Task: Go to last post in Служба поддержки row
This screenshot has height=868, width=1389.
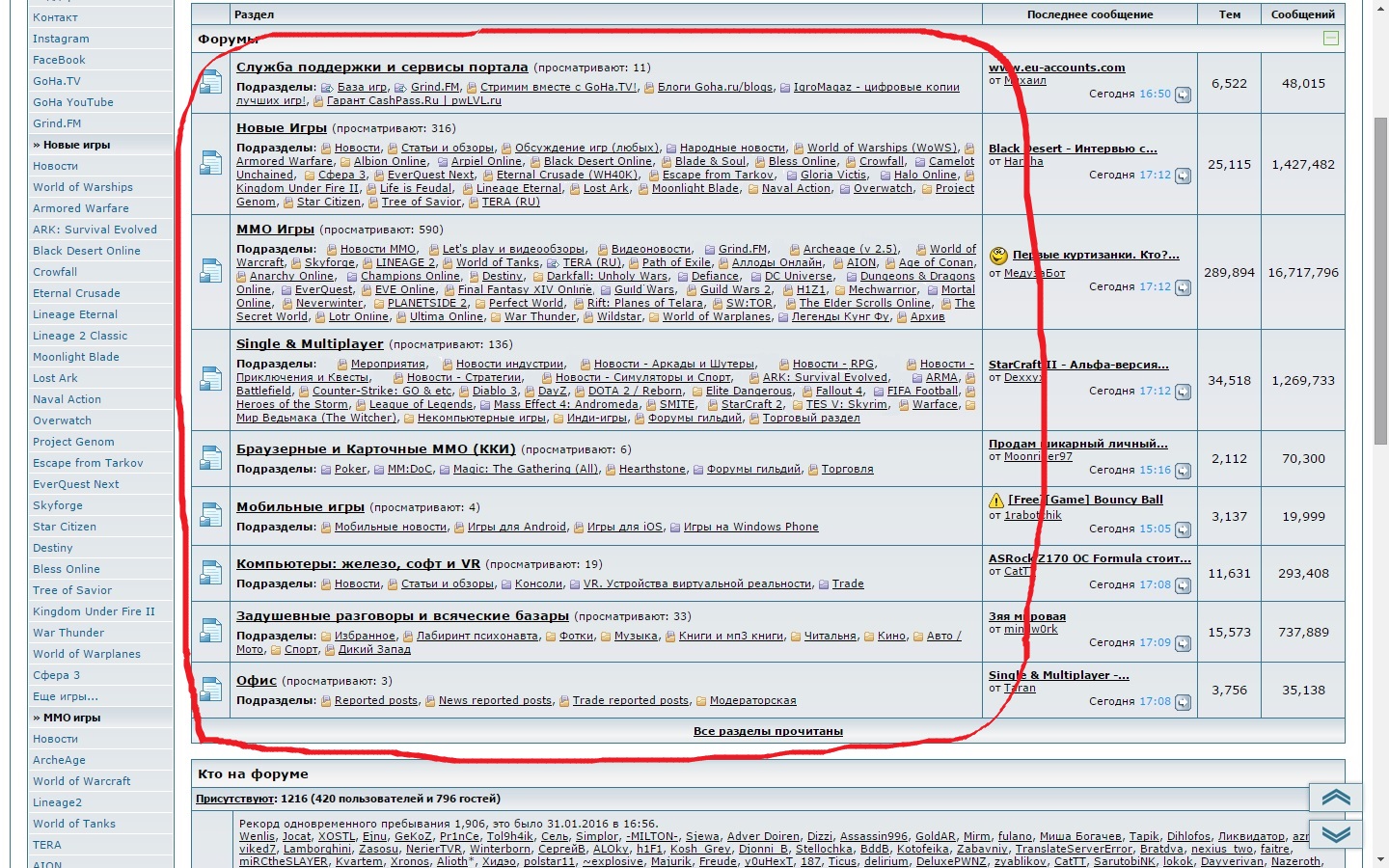Action: pos(1183,95)
